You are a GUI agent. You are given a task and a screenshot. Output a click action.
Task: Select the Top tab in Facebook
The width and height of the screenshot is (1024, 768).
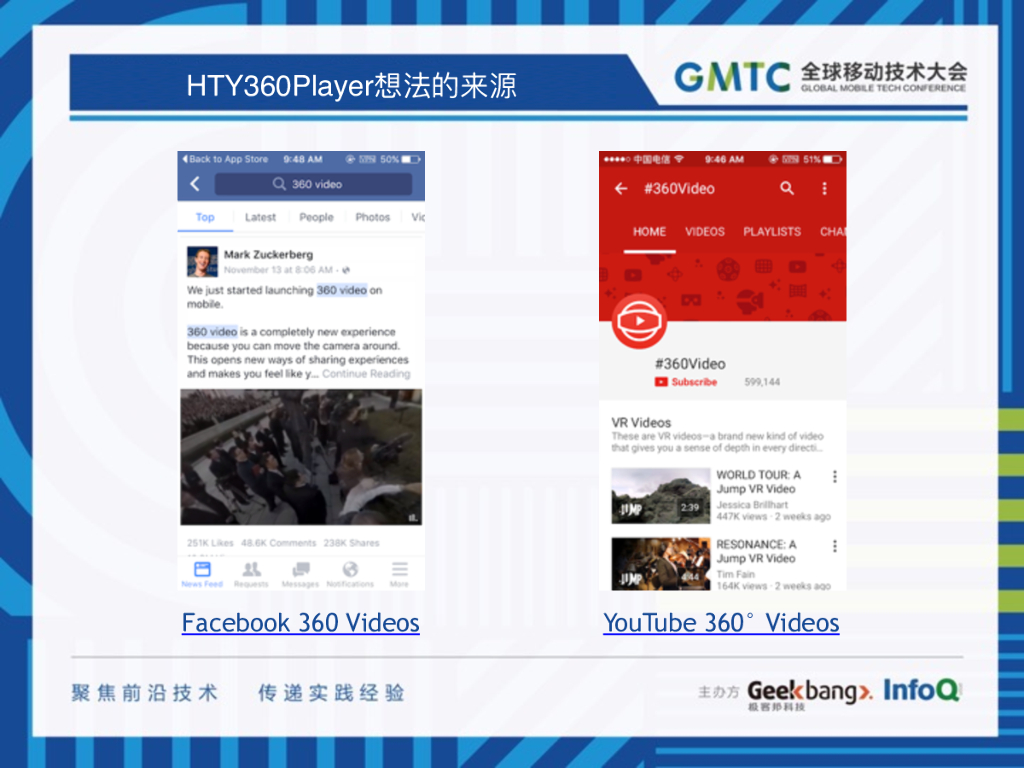(x=205, y=217)
